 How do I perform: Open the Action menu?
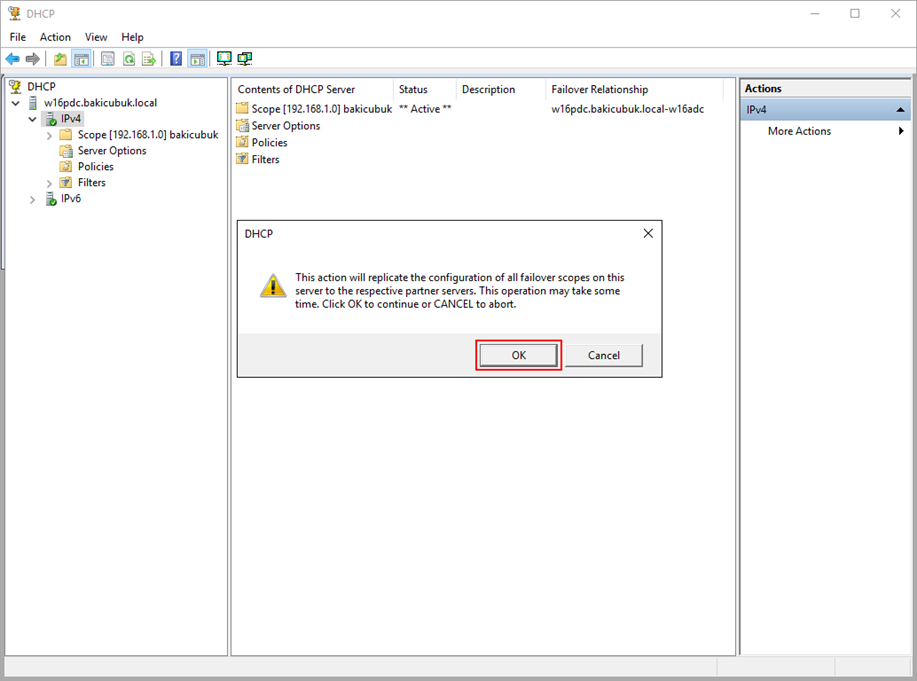pos(55,37)
